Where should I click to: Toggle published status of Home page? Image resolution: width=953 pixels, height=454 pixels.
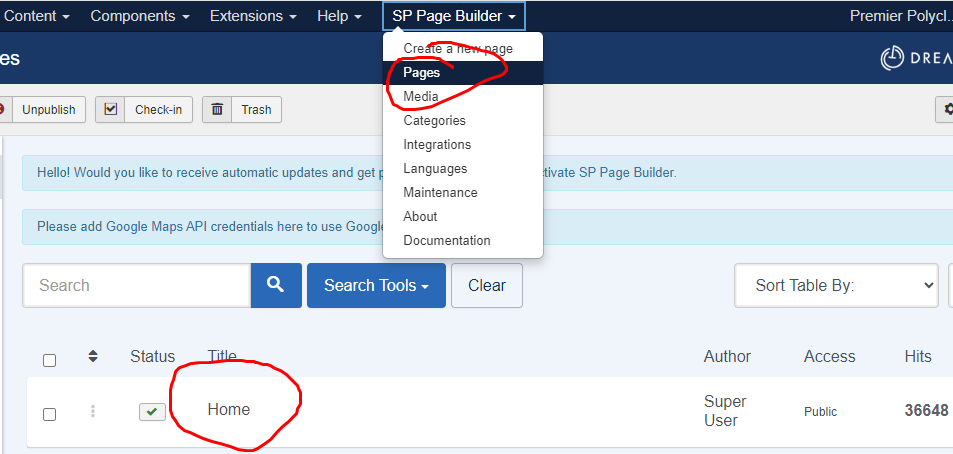point(153,412)
